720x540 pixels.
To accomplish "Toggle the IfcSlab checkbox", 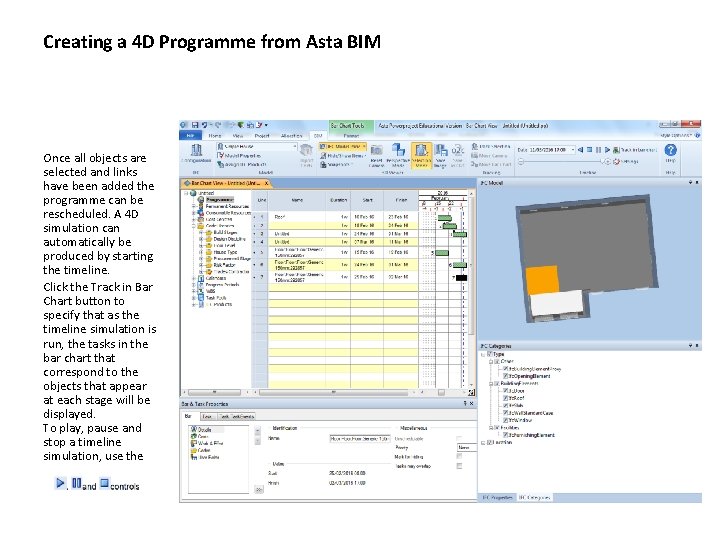I will click(506, 405).
